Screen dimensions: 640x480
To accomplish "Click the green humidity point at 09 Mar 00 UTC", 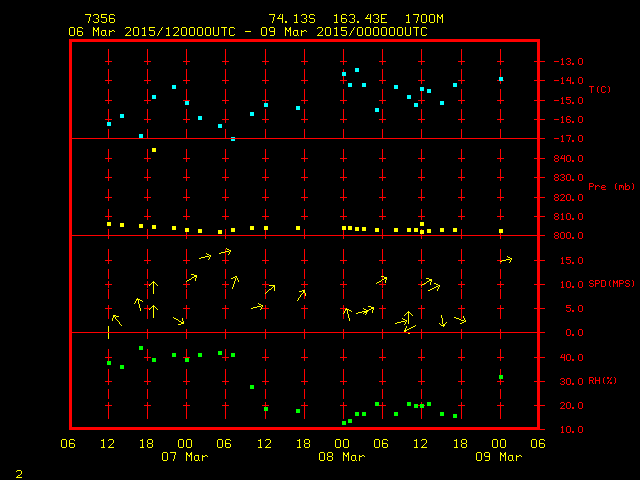I will 501,377.
